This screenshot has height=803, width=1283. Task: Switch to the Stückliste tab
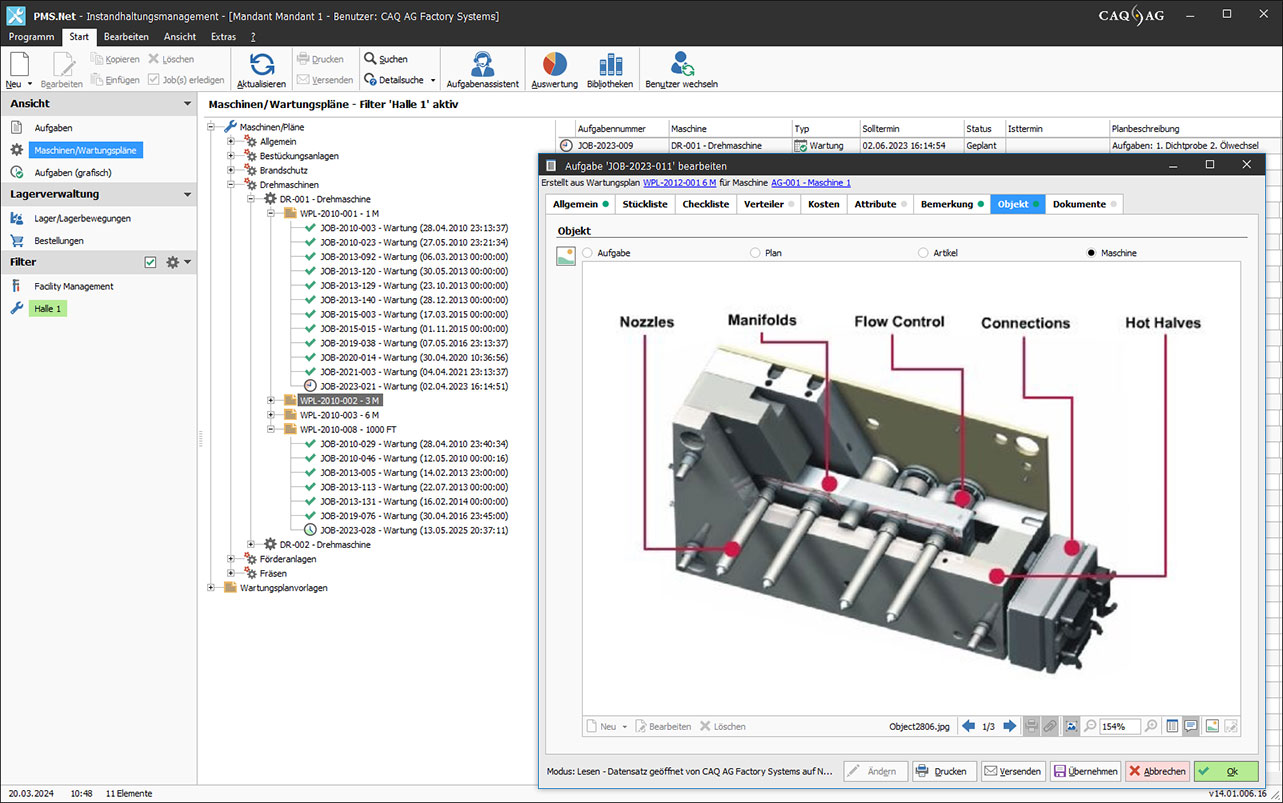tap(645, 204)
